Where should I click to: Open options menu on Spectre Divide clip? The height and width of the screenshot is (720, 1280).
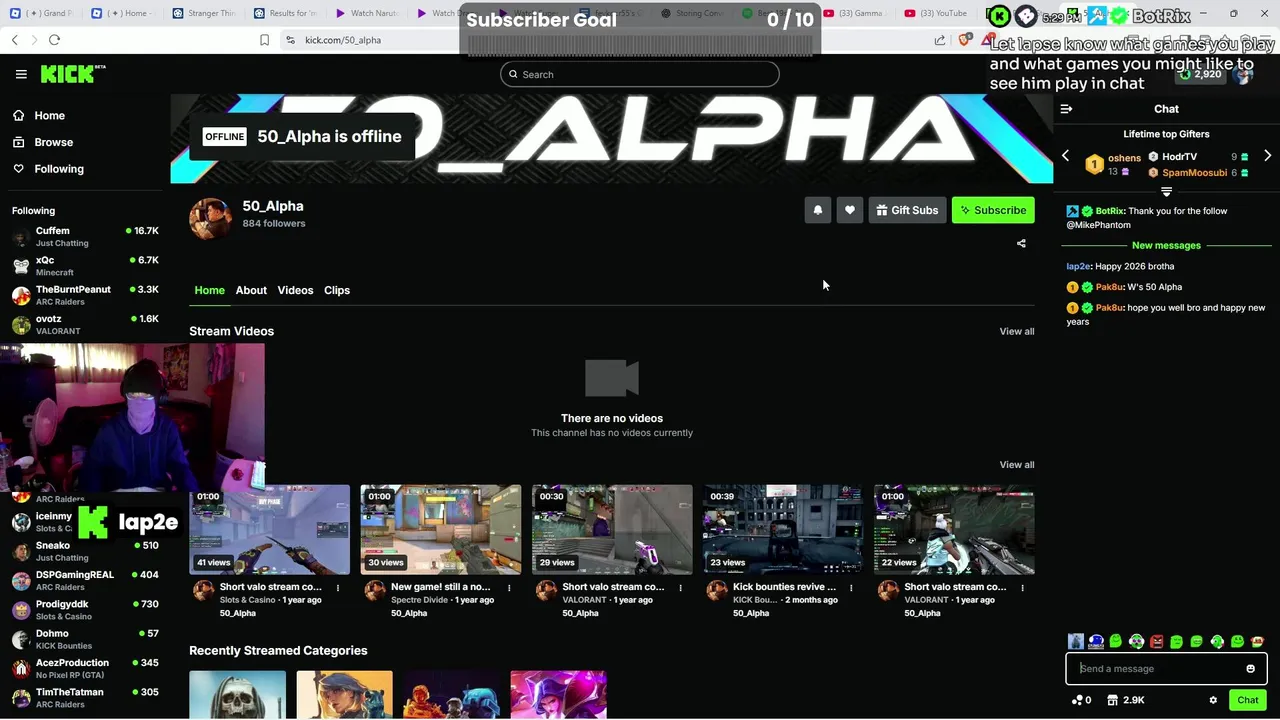pos(509,588)
